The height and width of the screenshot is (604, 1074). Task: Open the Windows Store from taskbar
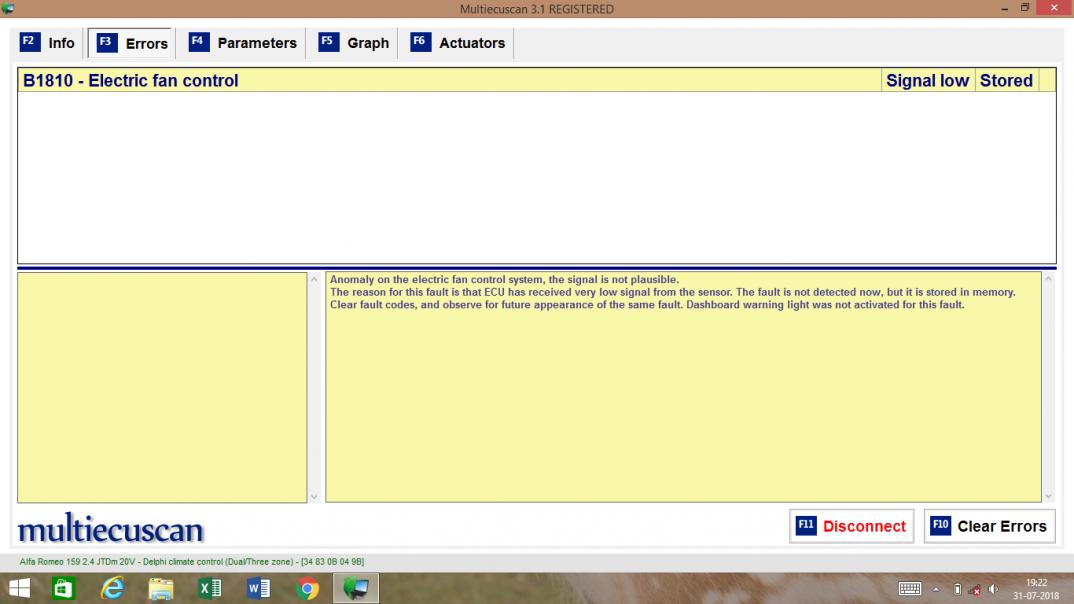(63, 588)
